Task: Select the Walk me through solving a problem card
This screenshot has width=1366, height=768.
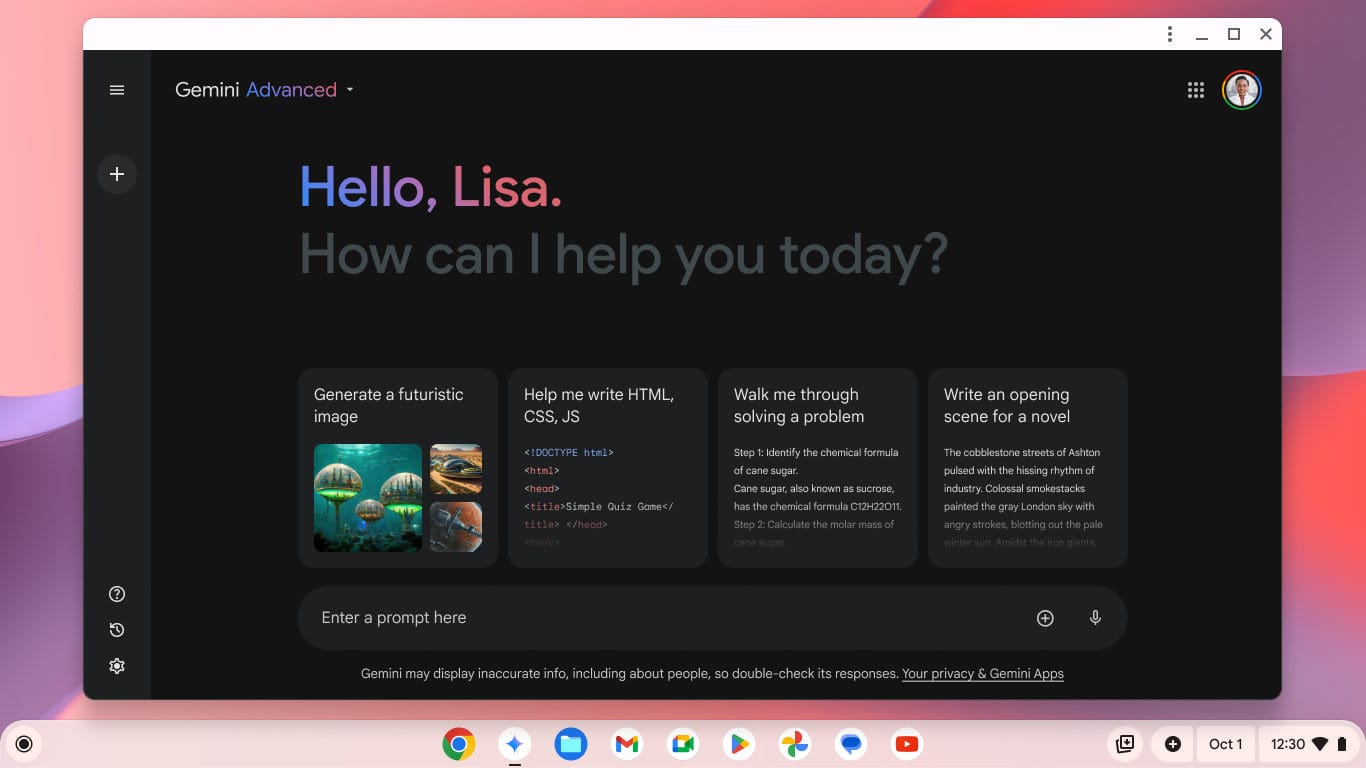Action: tap(817, 467)
